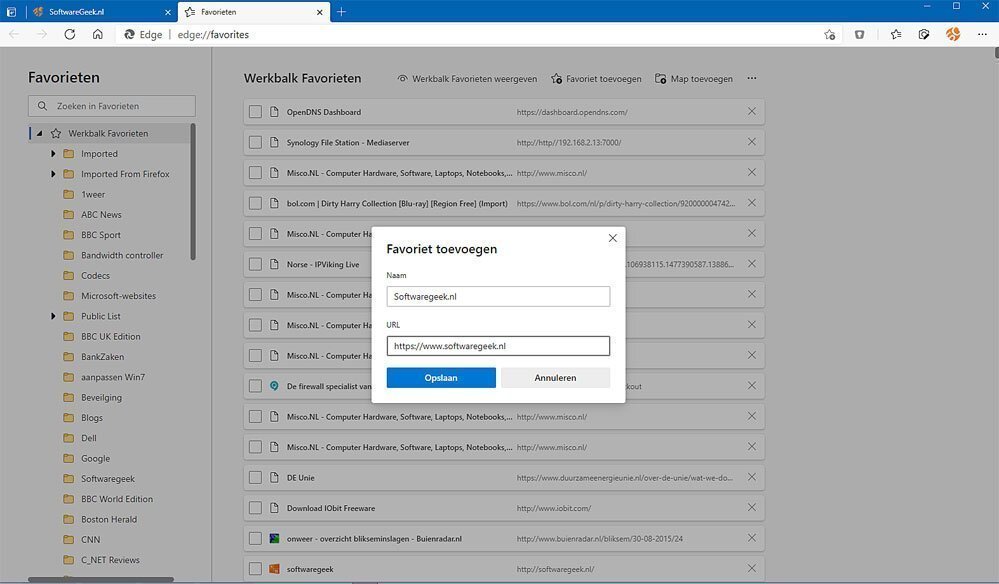Open the ABC News folder
Viewport: 999px width, 584px height.
(x=101, y=215)
